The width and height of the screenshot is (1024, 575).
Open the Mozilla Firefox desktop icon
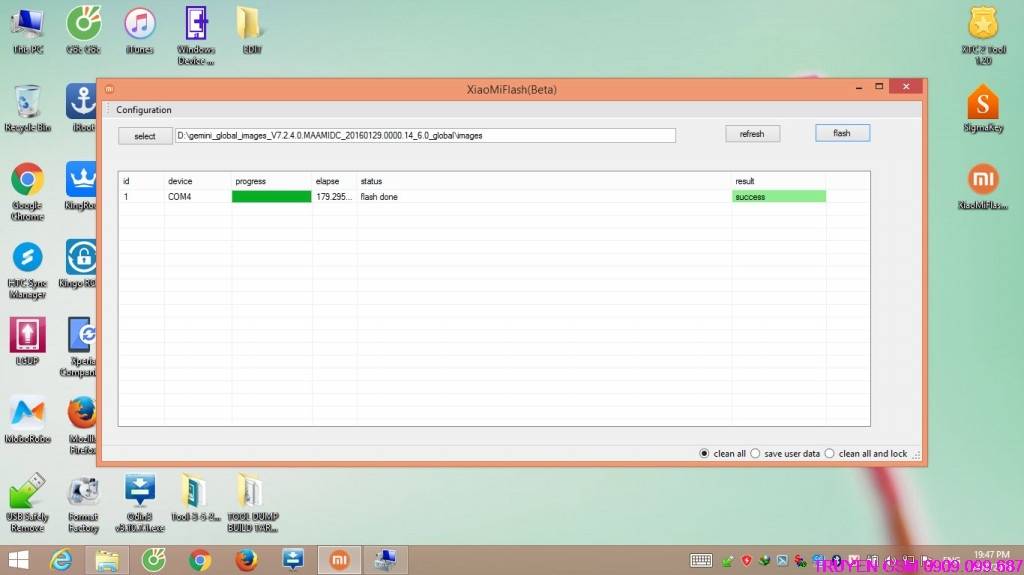pos(82,425)
